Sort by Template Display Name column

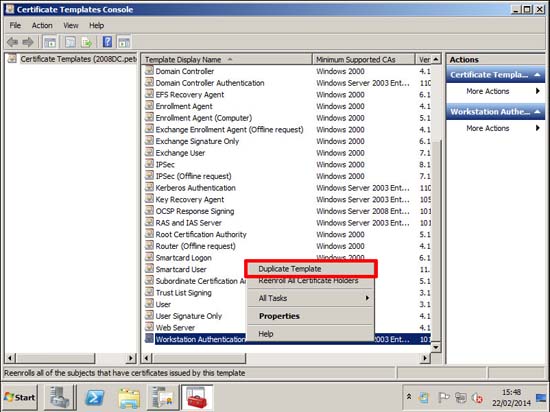pos(226,60)
